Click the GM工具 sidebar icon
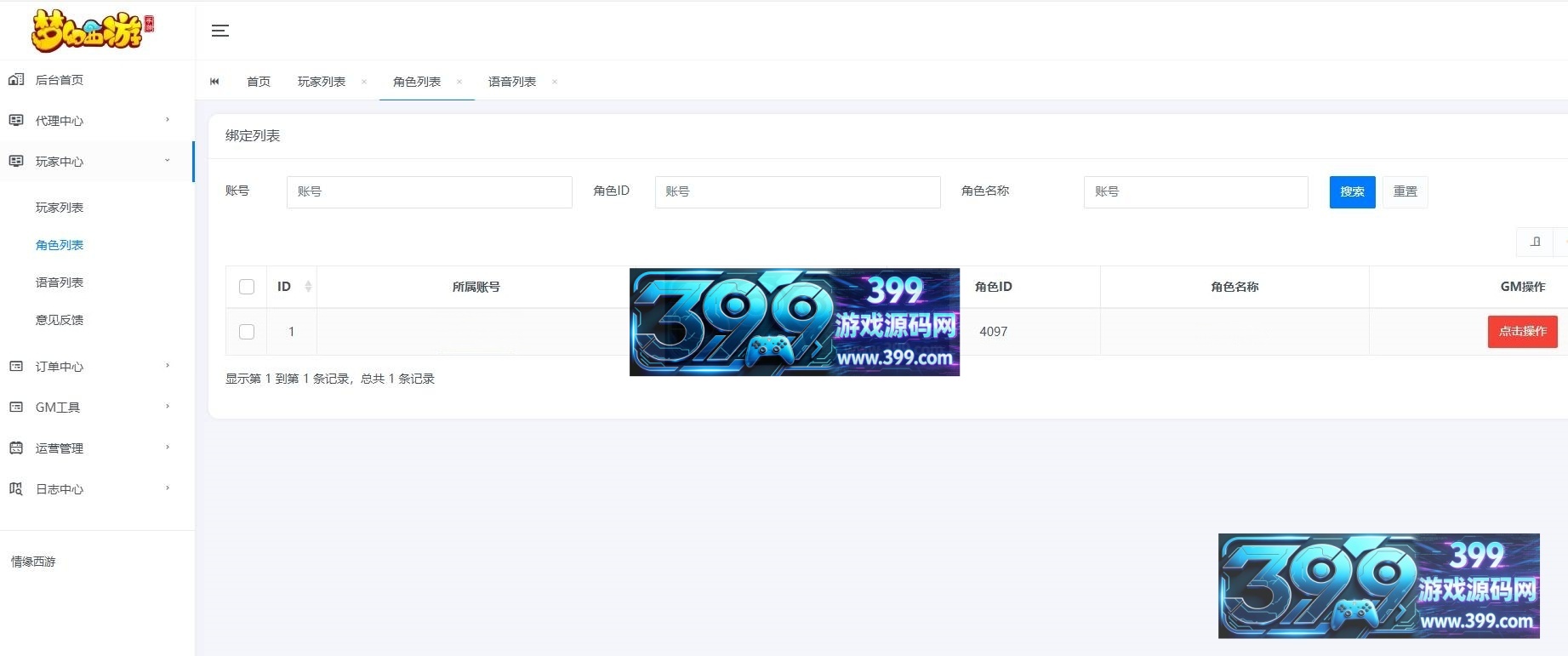 (16, 408)
